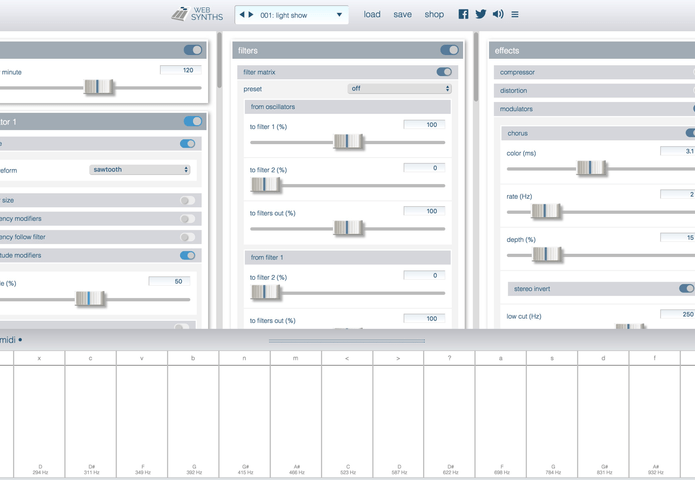This screenshot has width=695, height=480.
Task: Go to next preset arrow
Action: 251,14
